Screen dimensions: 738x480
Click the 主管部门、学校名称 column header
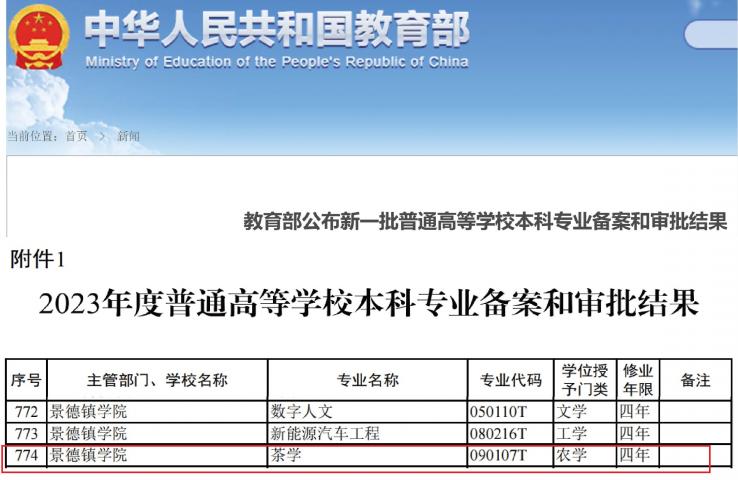click(157, 380)
